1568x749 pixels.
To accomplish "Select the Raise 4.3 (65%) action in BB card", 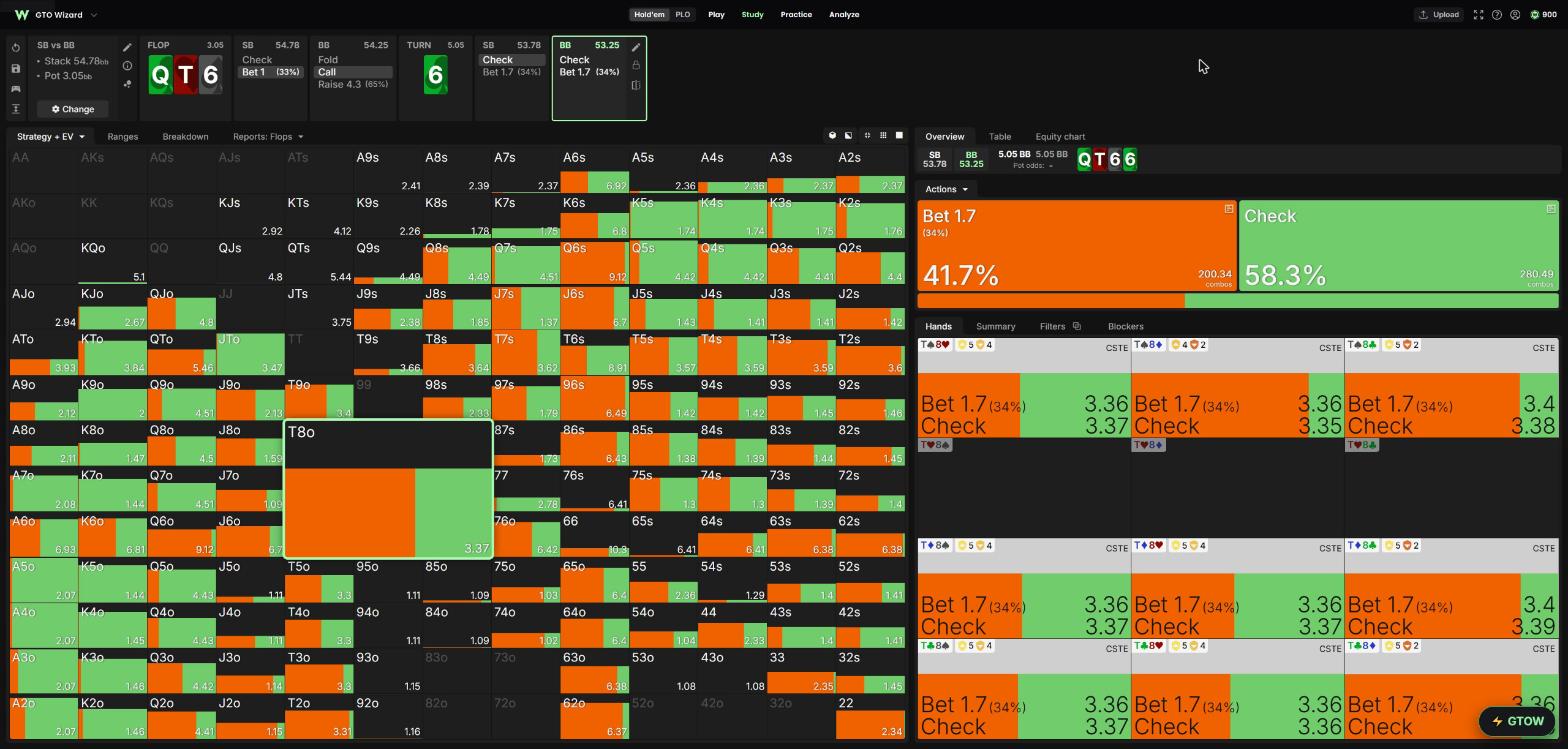I will [353, 84].
